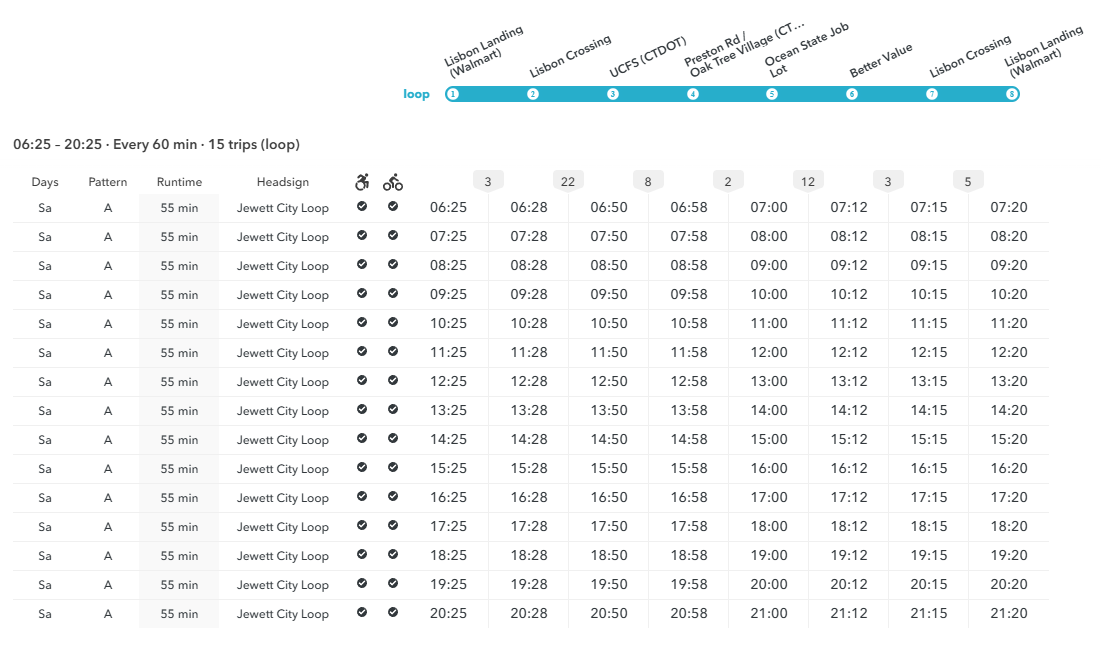Click the bicycle header icon

tap(393, 182)
